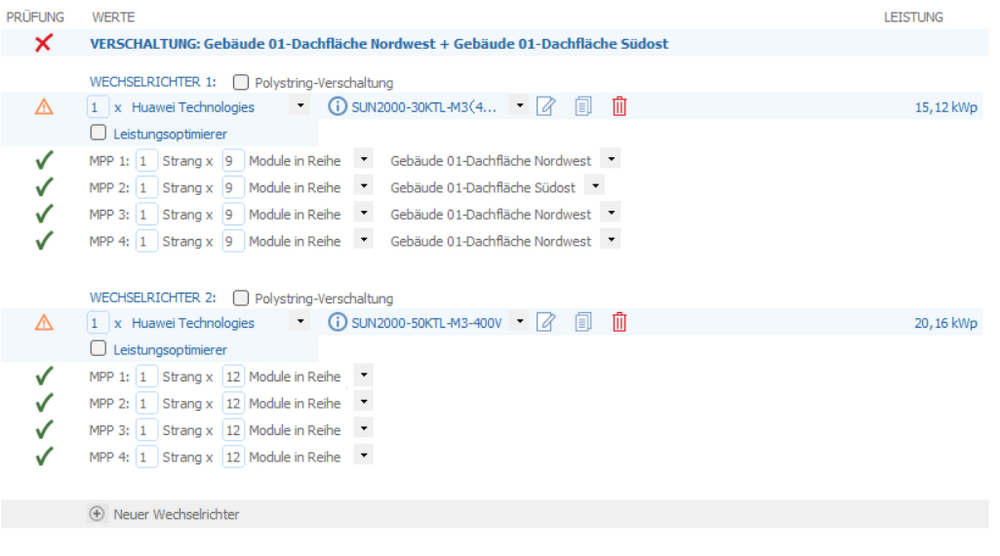This screenshot has width=1000, height=556.
Task: Delete Wechselrichter 1 using the red trash icon
Action: [619, 107]
